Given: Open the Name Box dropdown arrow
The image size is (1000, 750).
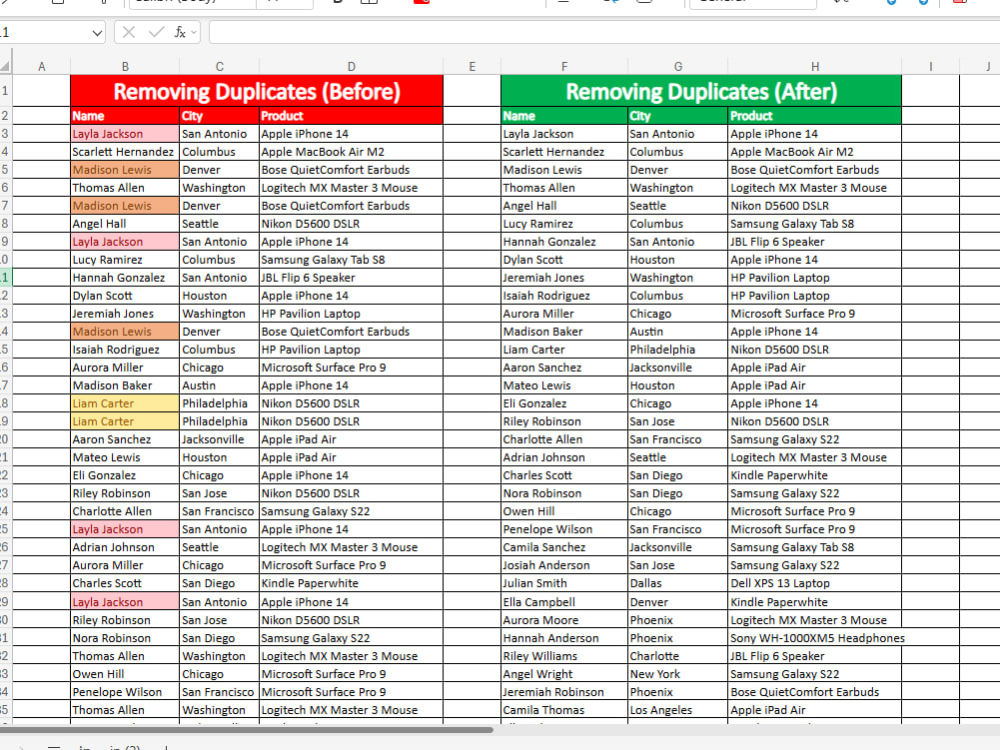Looking at the screenshot, I should point(97,33).
